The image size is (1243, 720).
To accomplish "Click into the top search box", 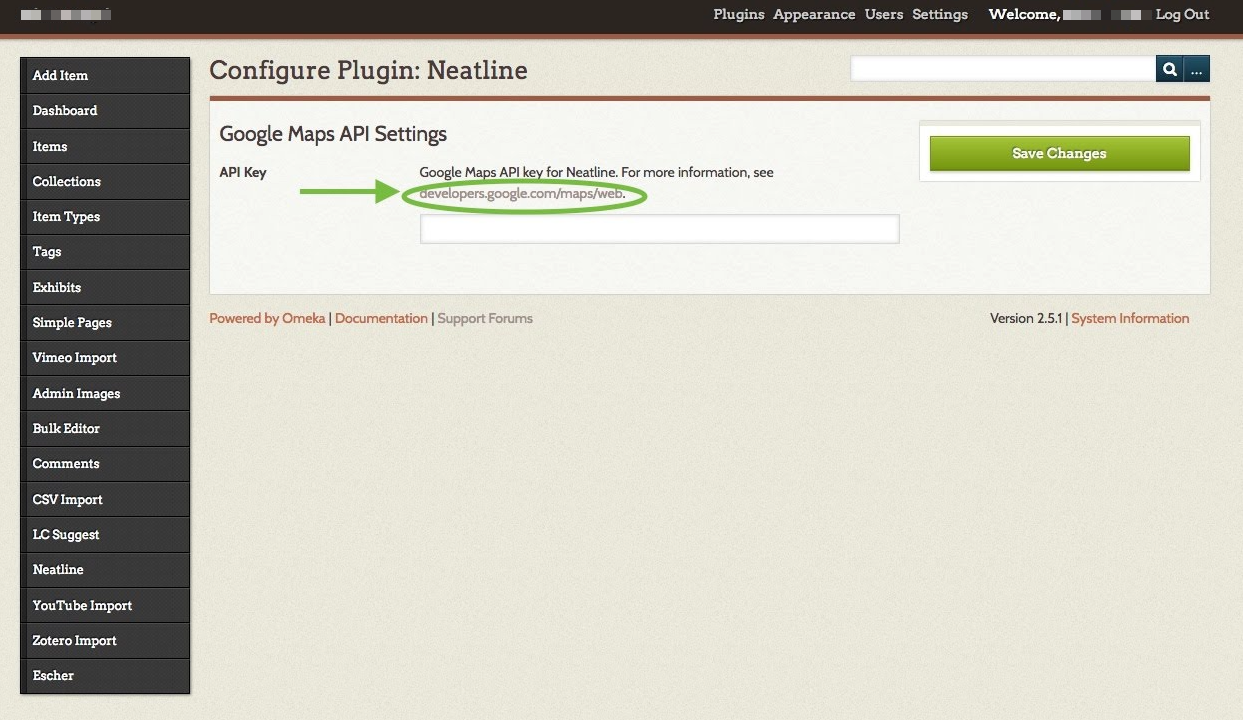I will pos(1003,69).
